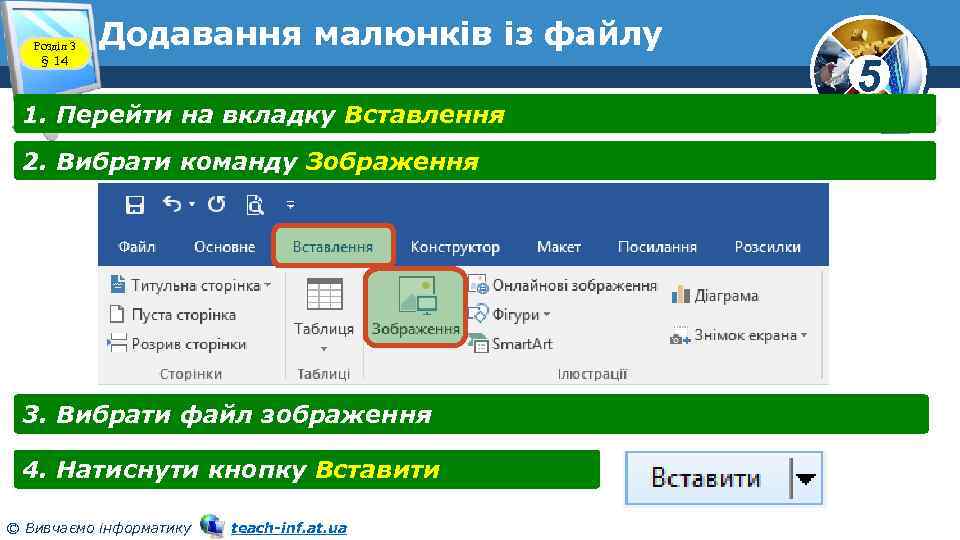Click the globe icon beside teach-inf.at.ua
This screenshot has height=540, width=960.
[x=212, y=526]
